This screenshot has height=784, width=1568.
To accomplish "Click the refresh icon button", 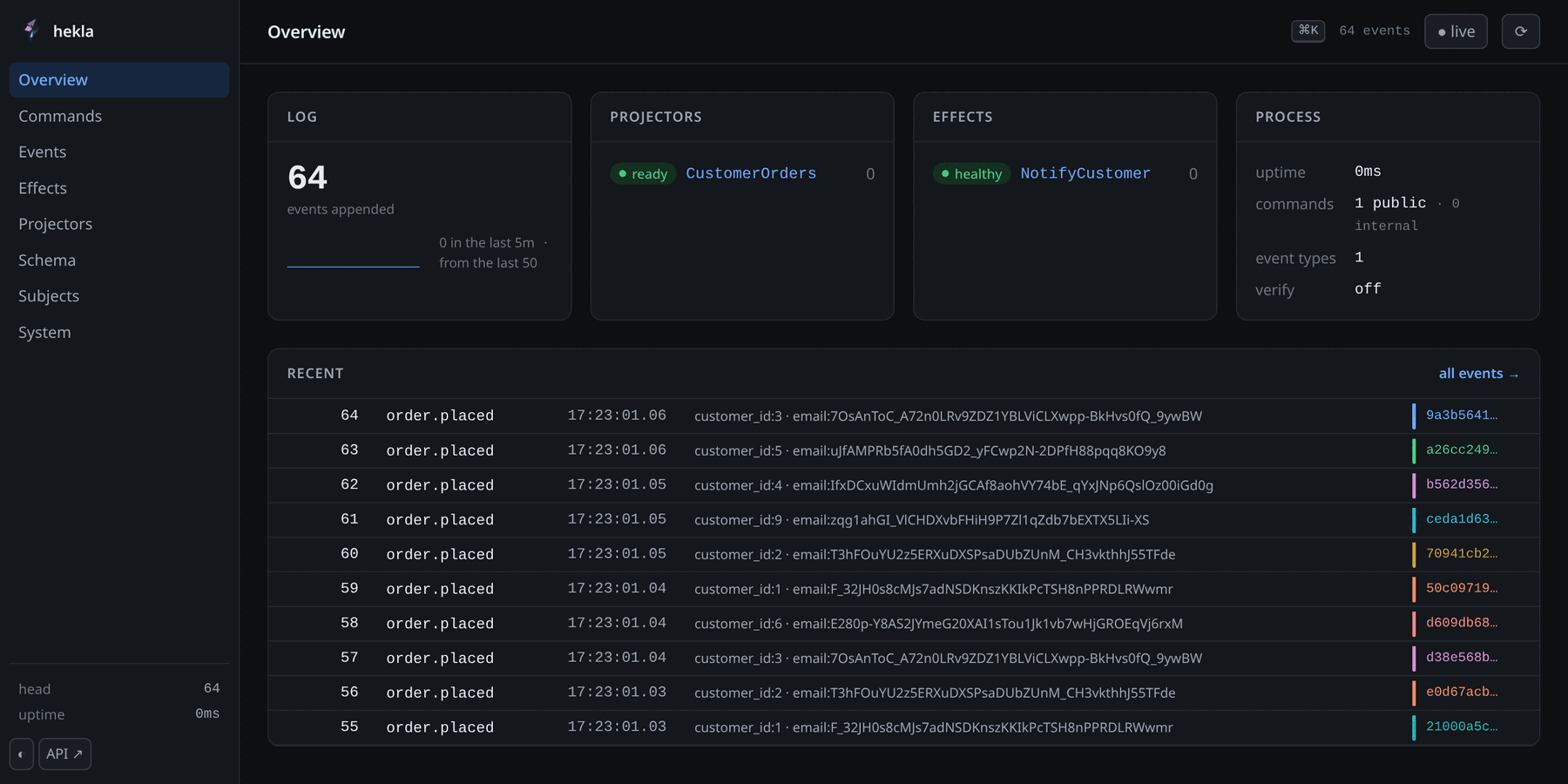I will (x=1520, y=31).
